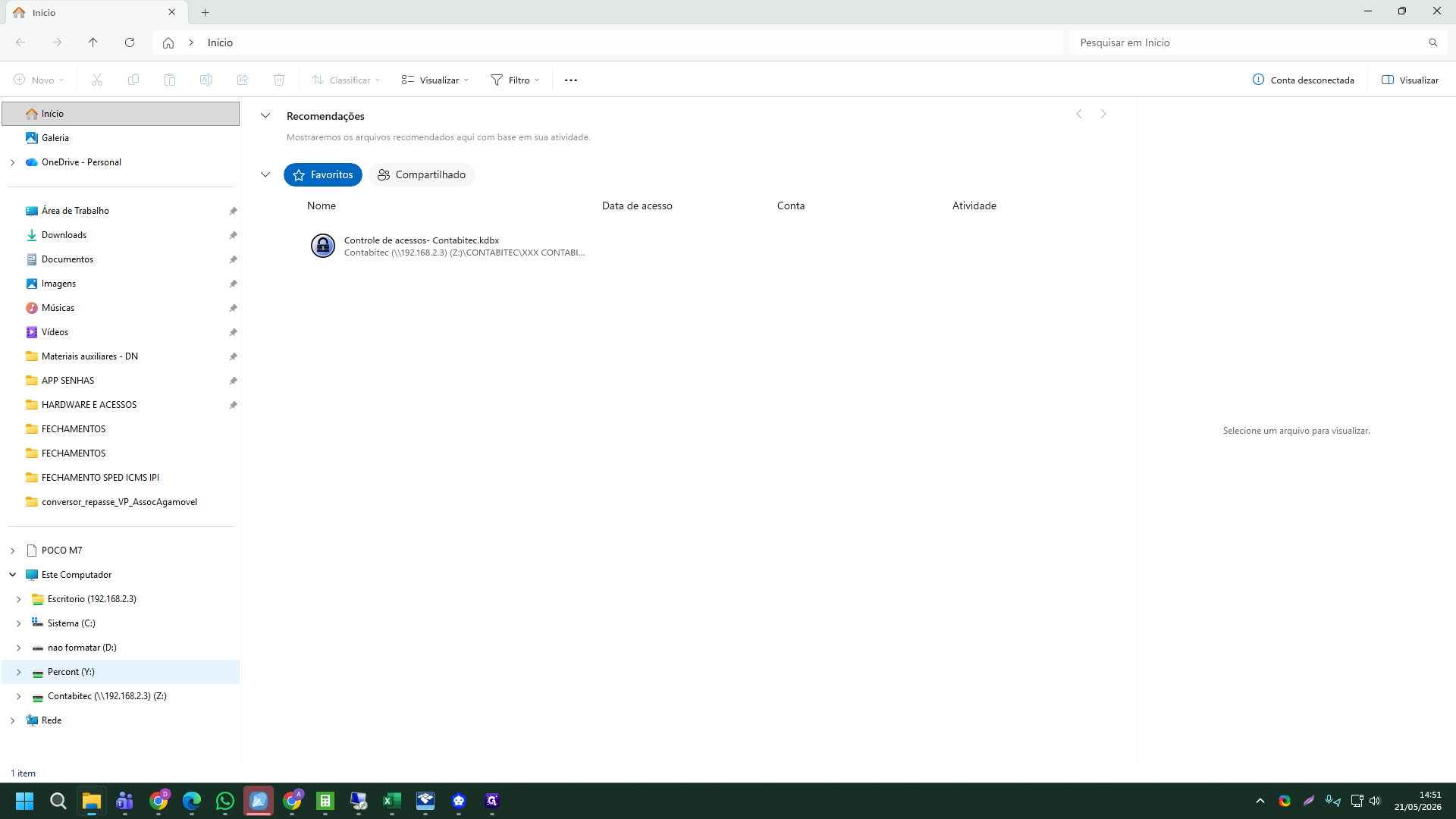The image size is (1456, 819).
Task: Sort by the Nome column header
Action: tap(322, 206)
